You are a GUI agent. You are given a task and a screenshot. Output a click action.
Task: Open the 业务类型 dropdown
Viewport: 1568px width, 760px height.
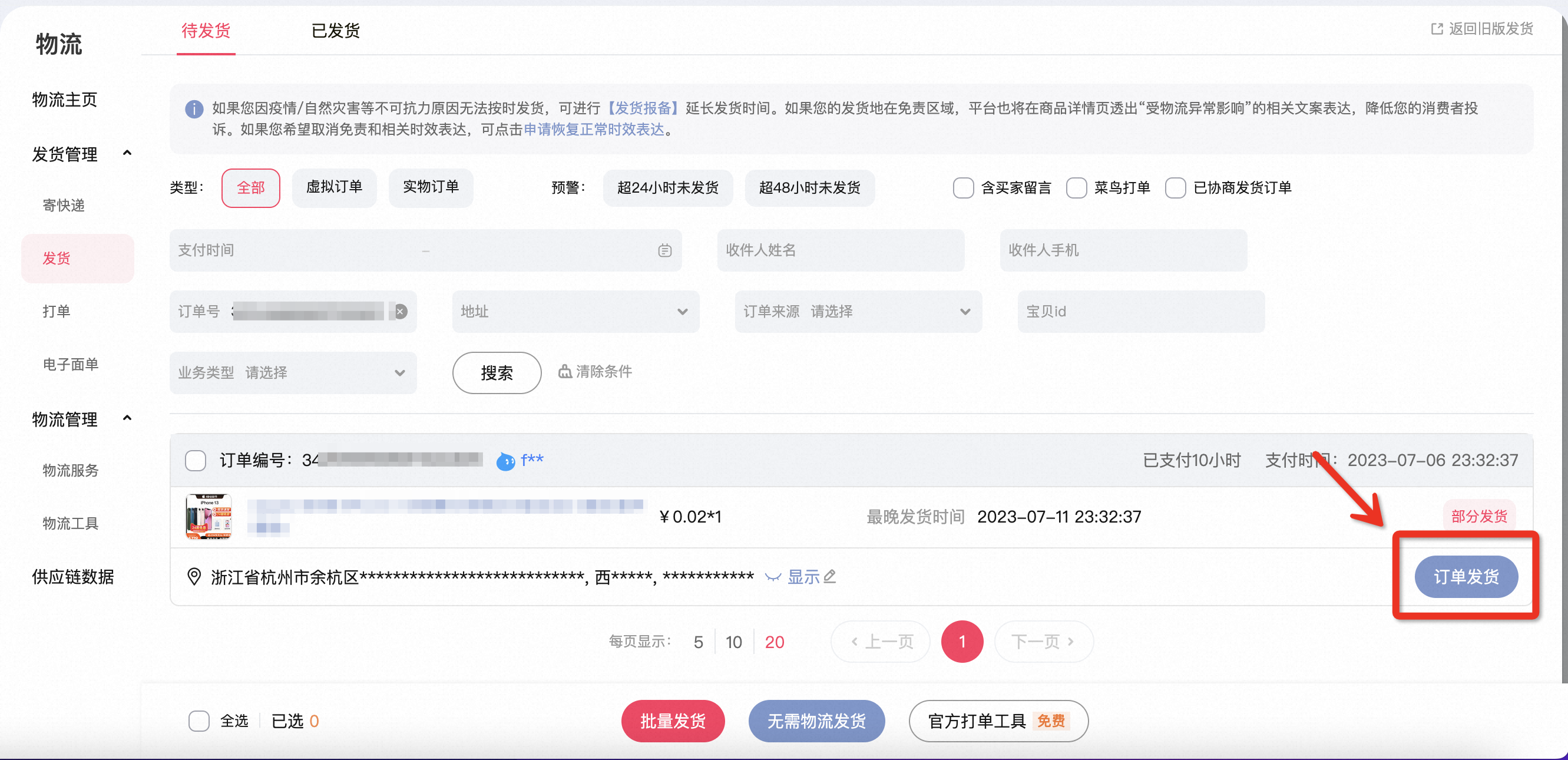click(293, 373)
